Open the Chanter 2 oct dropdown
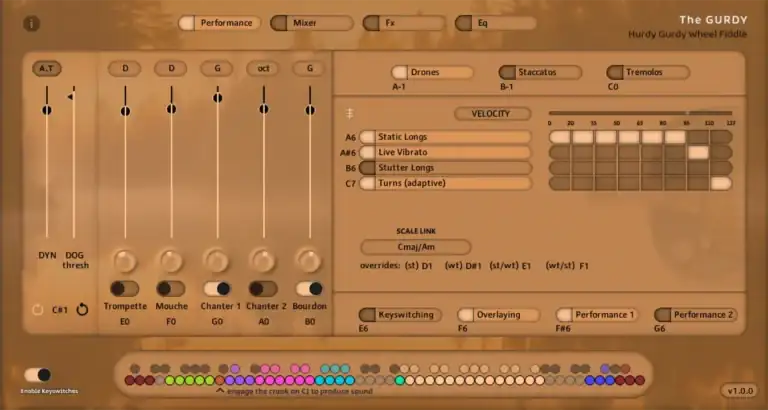Image resolution: width=768 pixels, height=410 pixels. (x=263, y=69)
